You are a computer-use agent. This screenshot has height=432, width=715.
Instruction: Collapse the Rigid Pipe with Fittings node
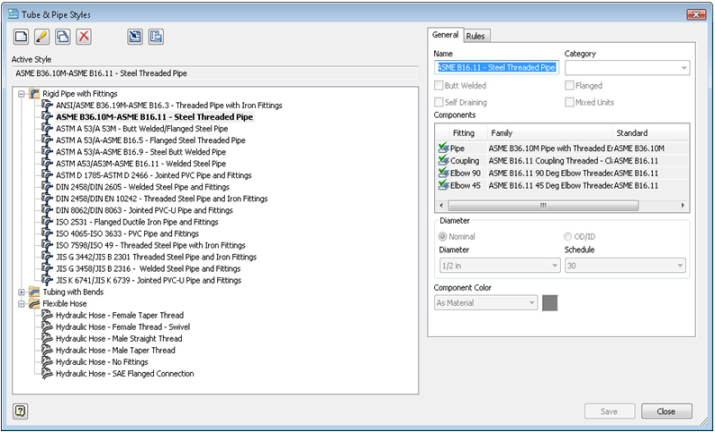tap(21, 94)
